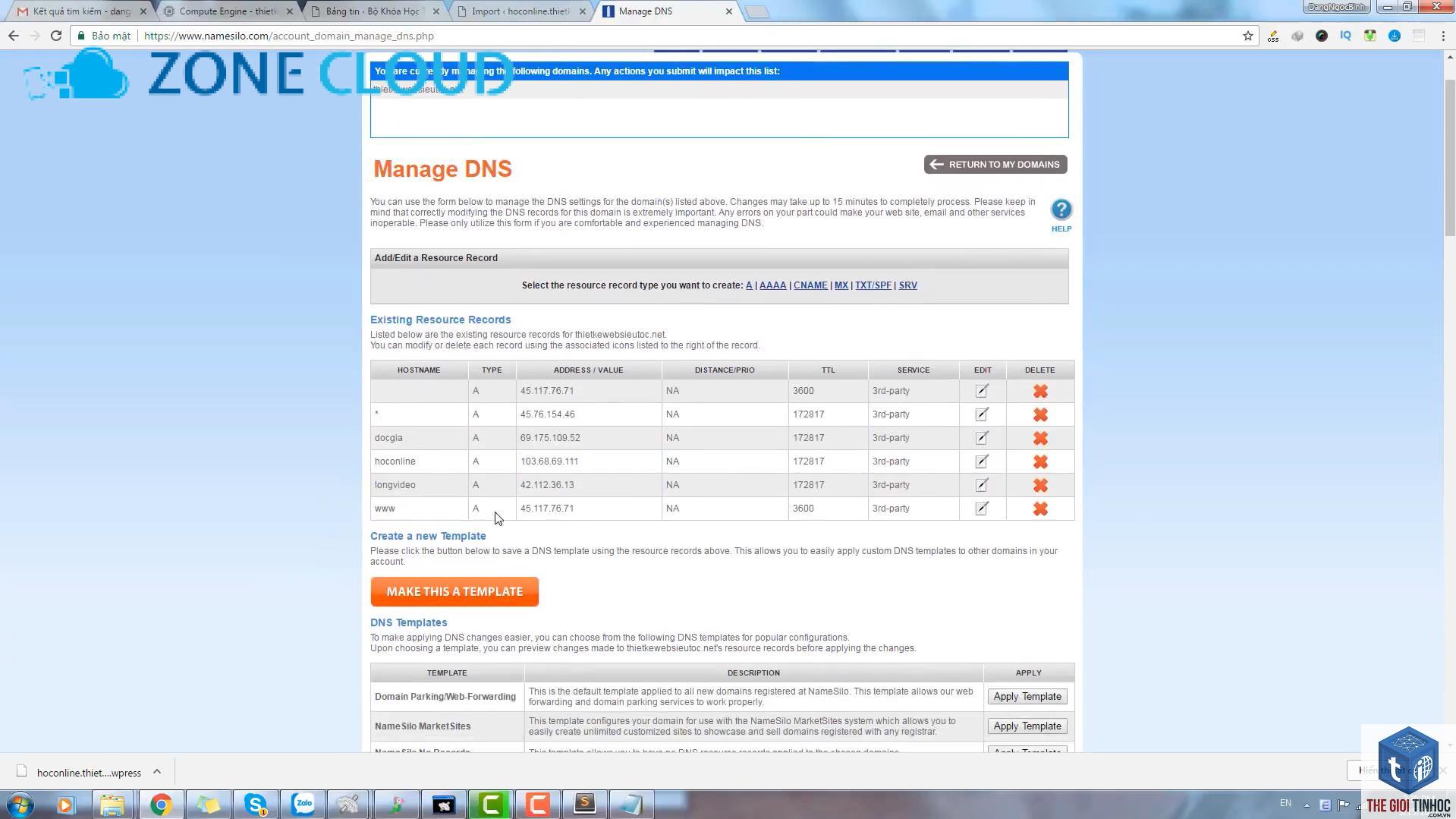This screenshot has width=1456, height=819.
Task: Click the Existing Resource Records heading
Action: tap(441, 320)
